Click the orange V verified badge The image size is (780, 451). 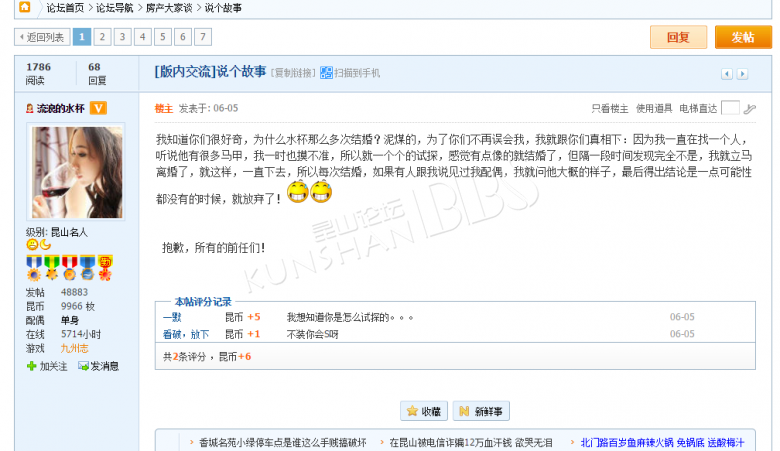pos(98,108)
